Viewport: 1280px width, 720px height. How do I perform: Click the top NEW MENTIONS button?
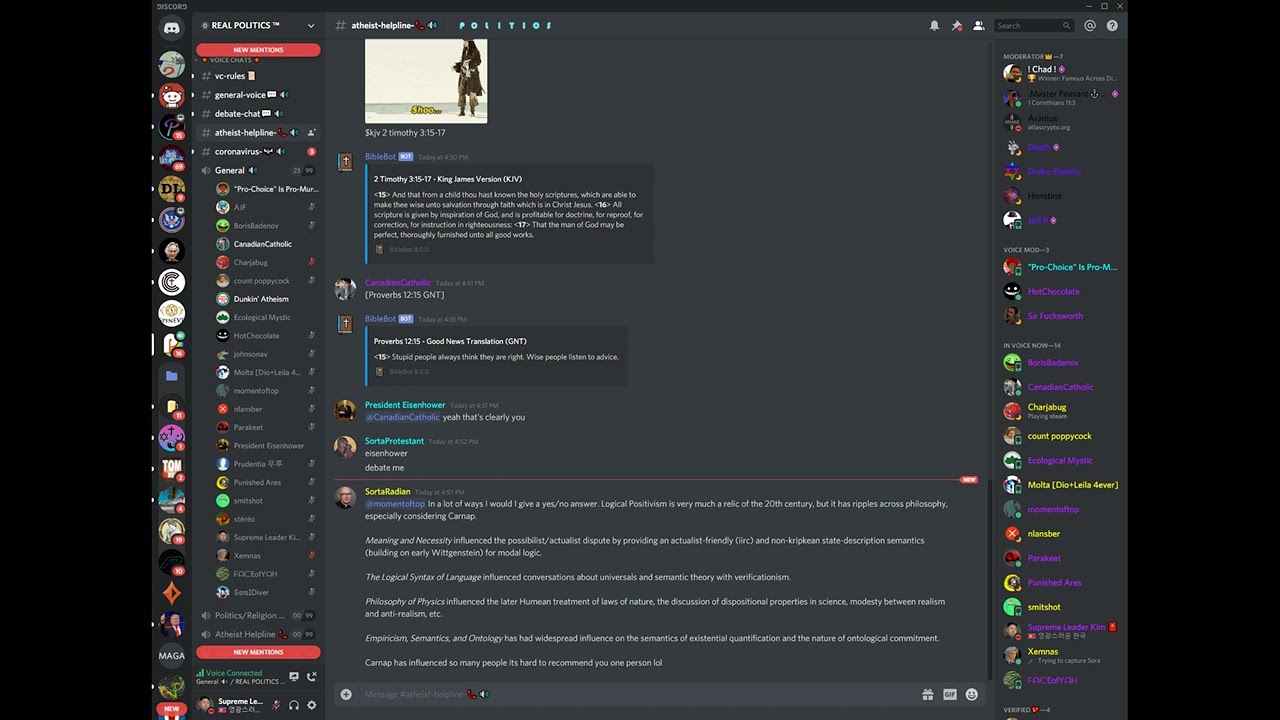coord(258,50)
